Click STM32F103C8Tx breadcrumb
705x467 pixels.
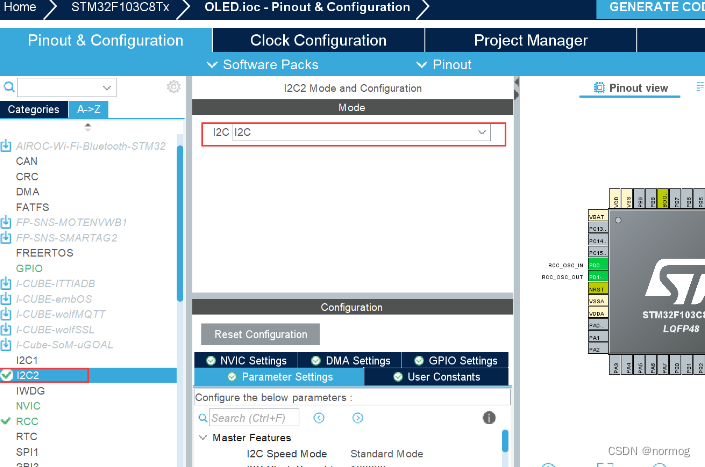[x=120, y=7]
